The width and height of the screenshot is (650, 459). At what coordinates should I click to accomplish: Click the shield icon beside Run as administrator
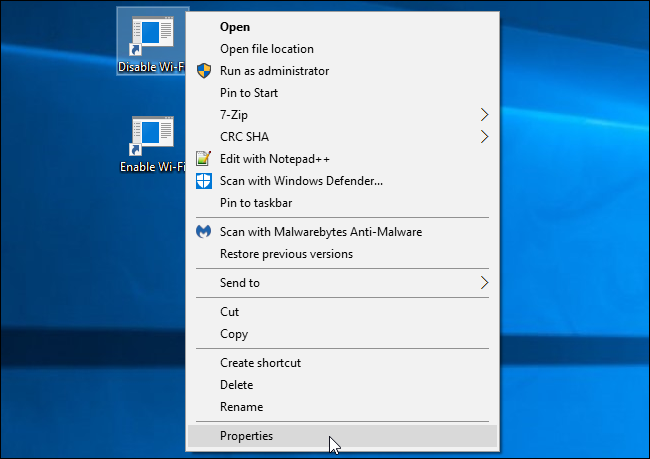(204, 71)
